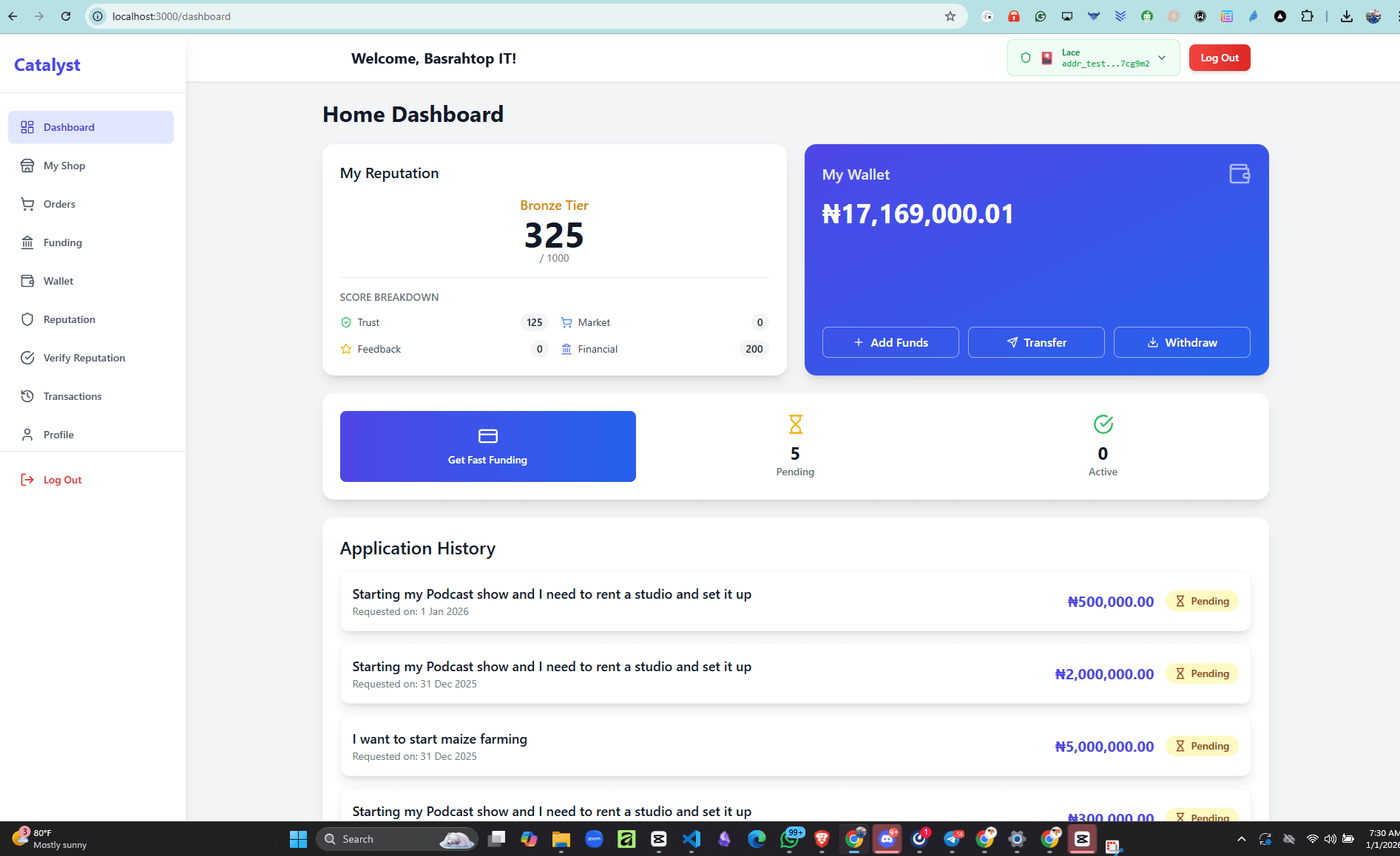Bookmark the page with the star icon

(950, 16)
